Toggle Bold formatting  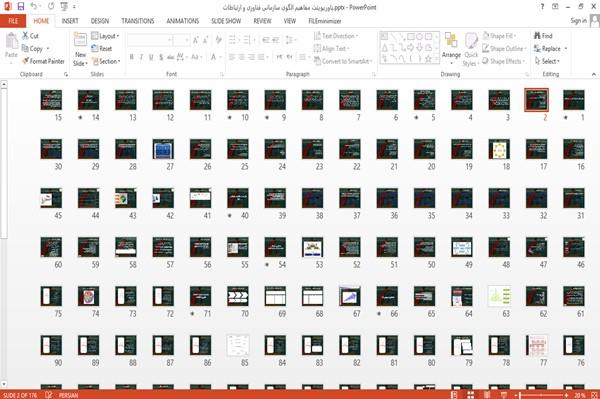coord(131,57)
